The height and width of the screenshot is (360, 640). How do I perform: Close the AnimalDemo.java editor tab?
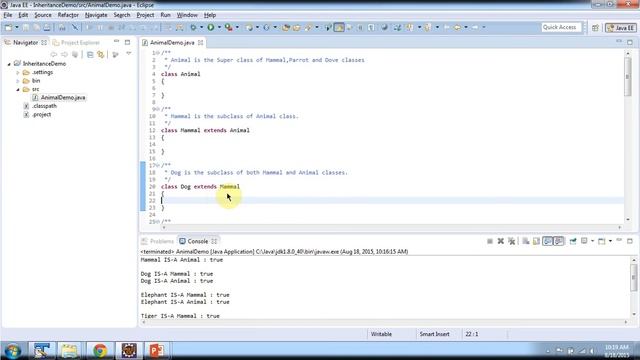pyautogui.click(x=200, y=42)
